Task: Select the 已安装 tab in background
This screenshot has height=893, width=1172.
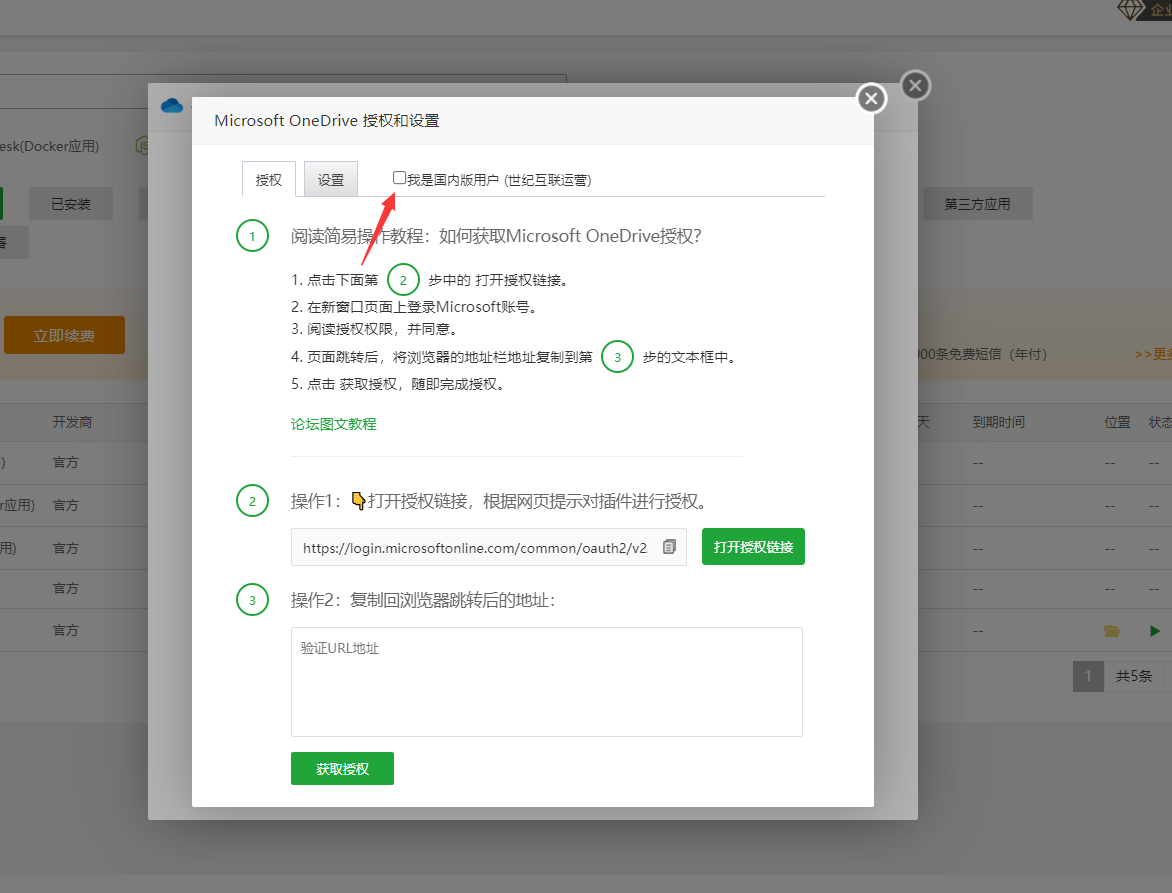Action: (x=71, y=204)
